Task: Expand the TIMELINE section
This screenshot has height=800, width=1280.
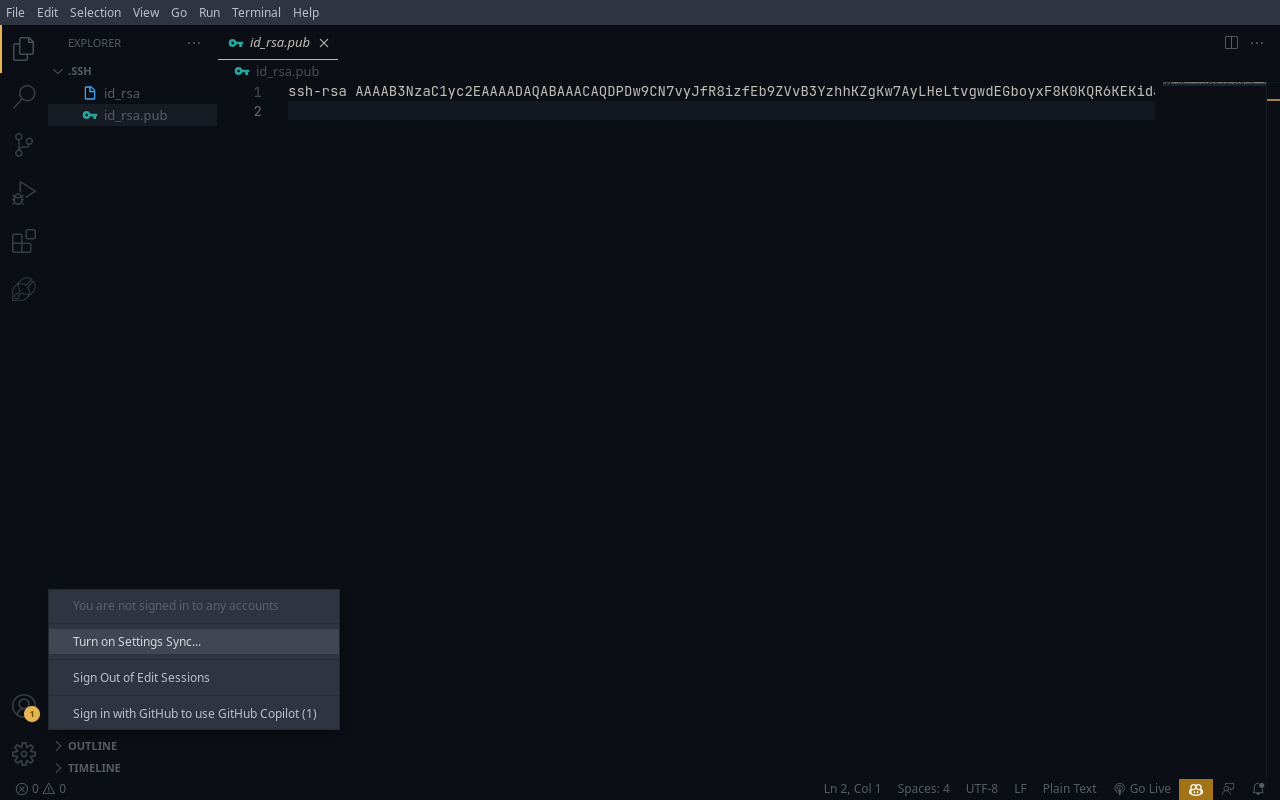Action: (x=94, y=767)
